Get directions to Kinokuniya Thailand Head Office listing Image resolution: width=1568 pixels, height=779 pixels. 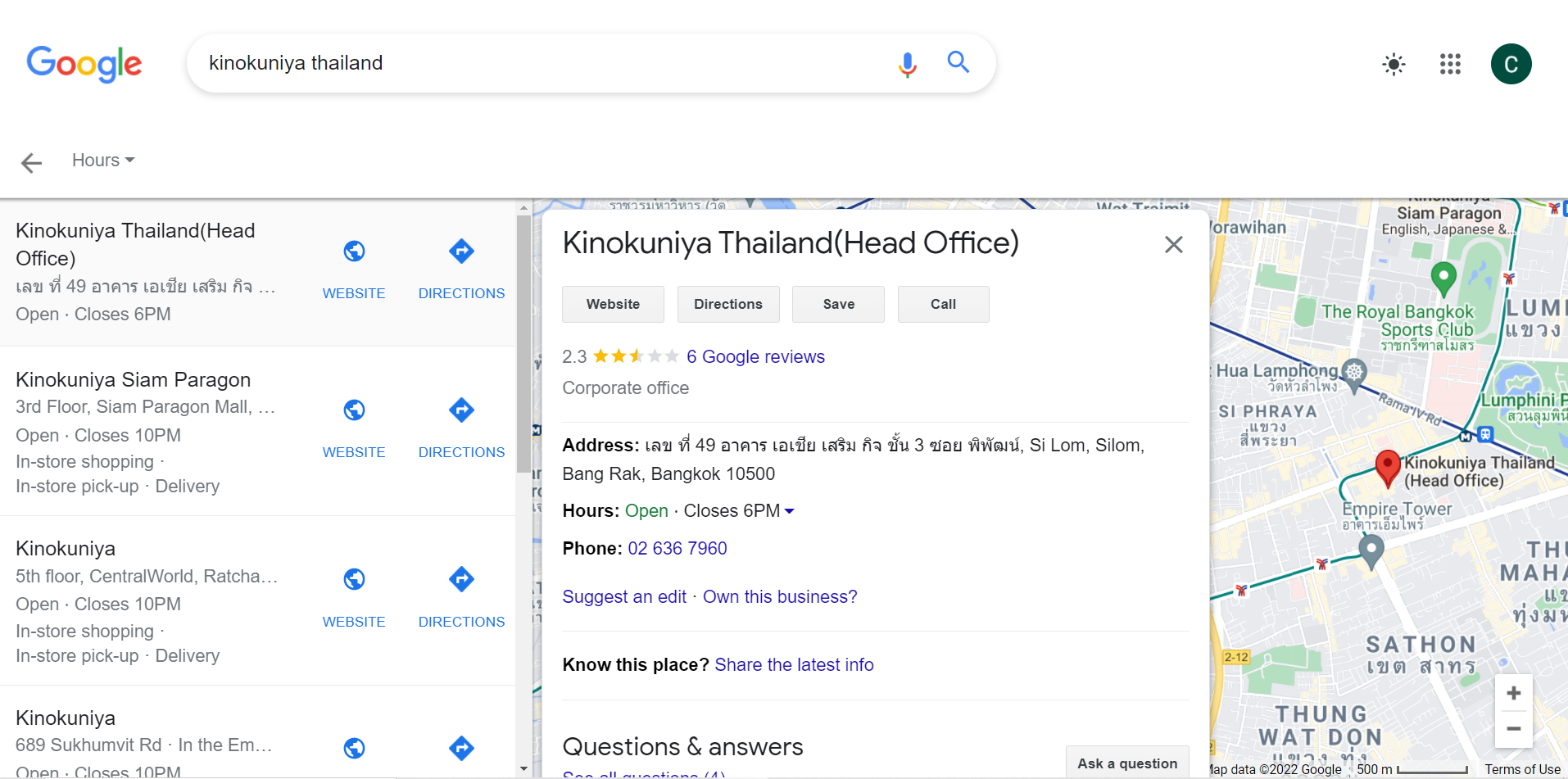click(x=461, y=270)
